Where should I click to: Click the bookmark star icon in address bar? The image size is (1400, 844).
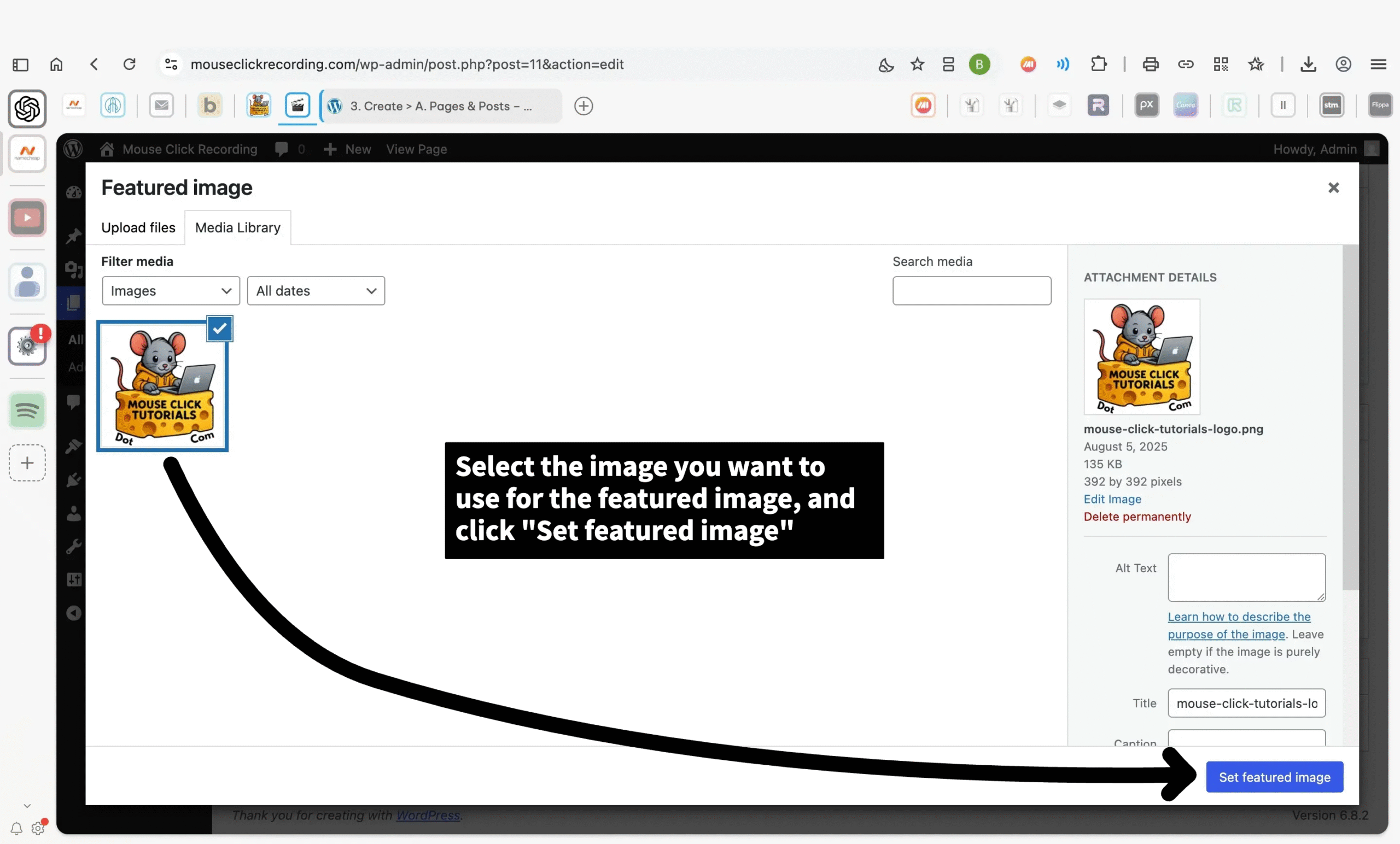coord(917,64)
